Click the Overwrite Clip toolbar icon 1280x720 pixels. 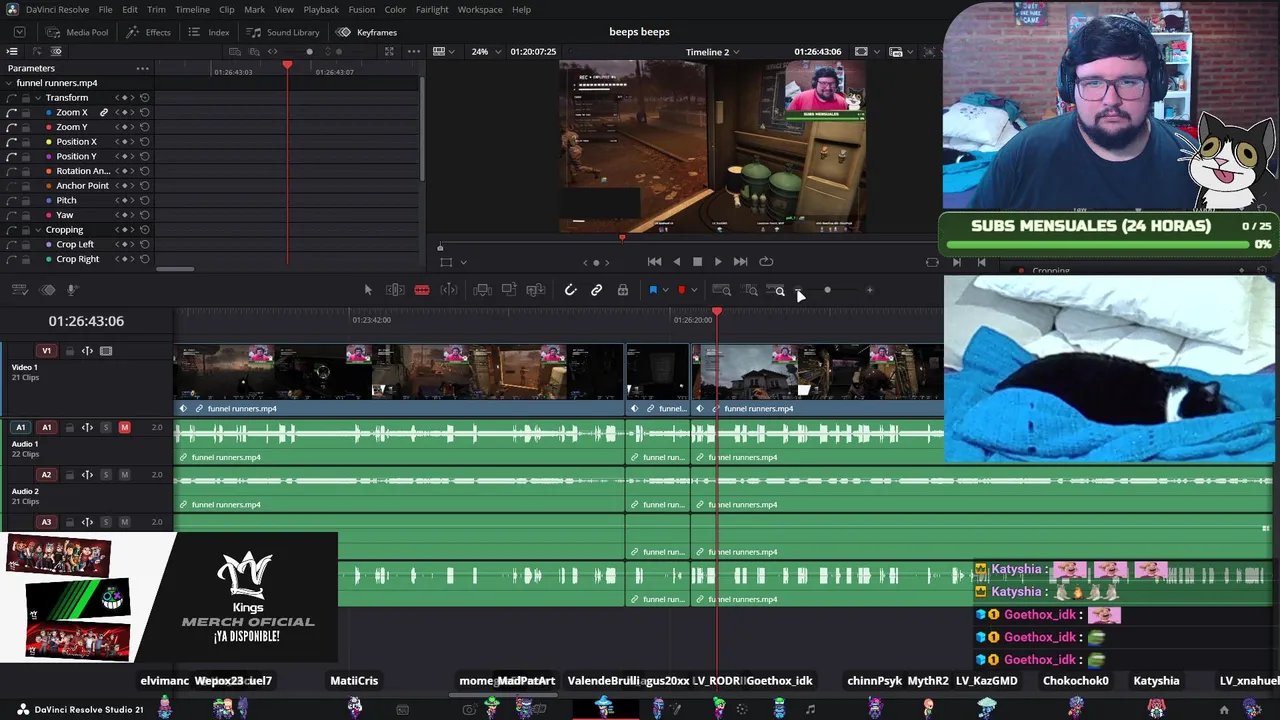pyautogui.click(x=509, y=290)
